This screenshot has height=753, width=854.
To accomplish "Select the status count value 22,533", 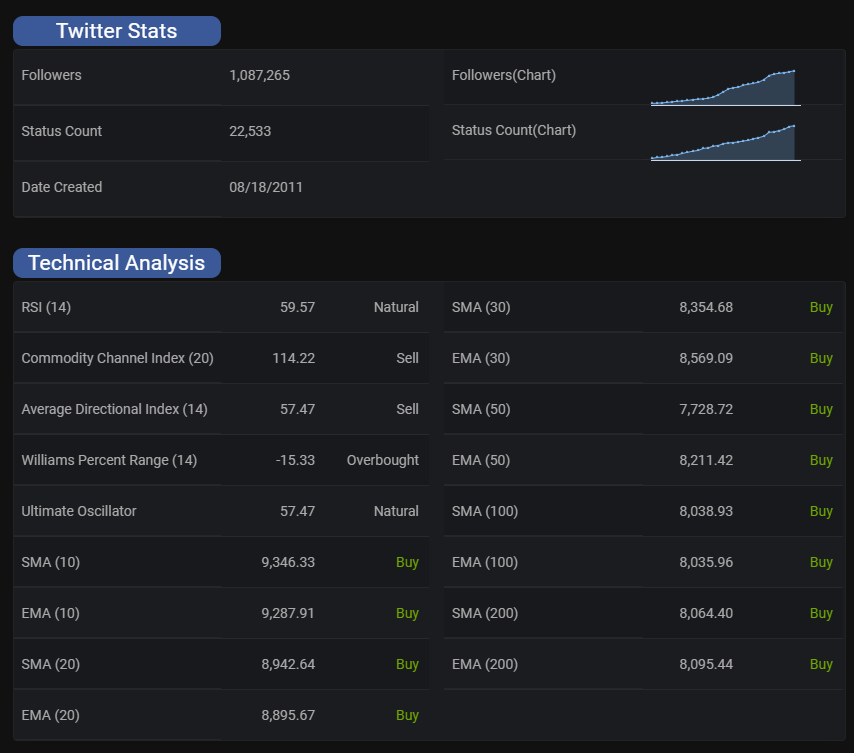I will tap(250, 131).
